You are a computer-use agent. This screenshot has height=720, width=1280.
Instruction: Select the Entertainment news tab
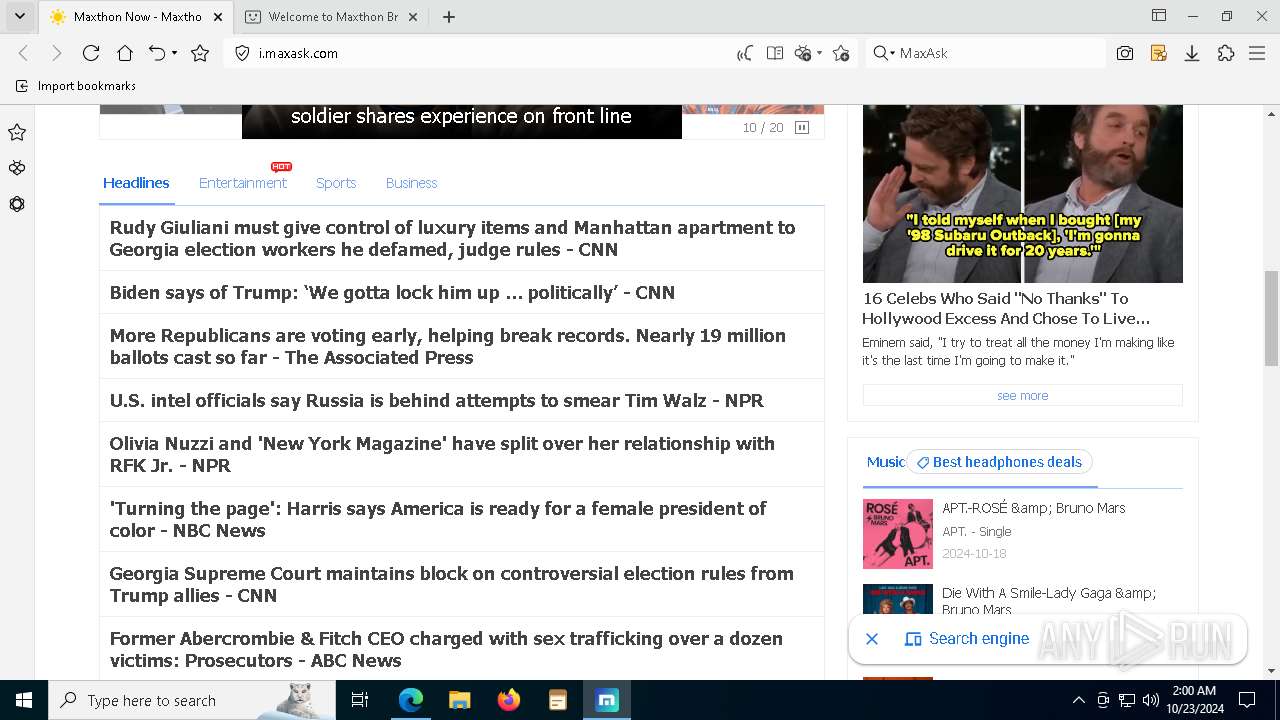(x=243, y=183)
